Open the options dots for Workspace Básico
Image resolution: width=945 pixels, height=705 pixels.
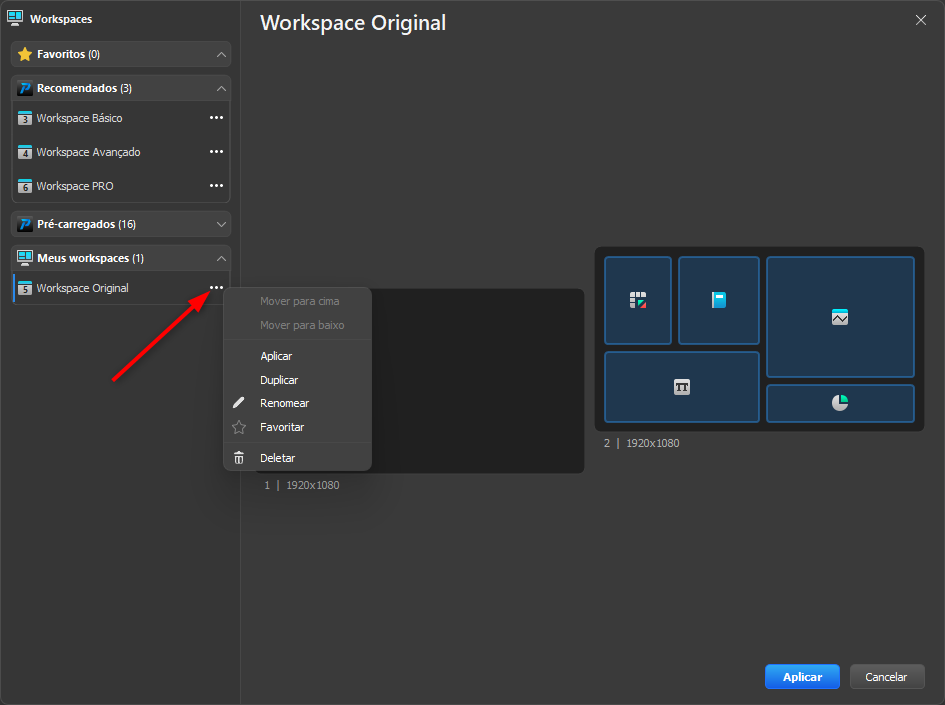[x=216, y=118]
